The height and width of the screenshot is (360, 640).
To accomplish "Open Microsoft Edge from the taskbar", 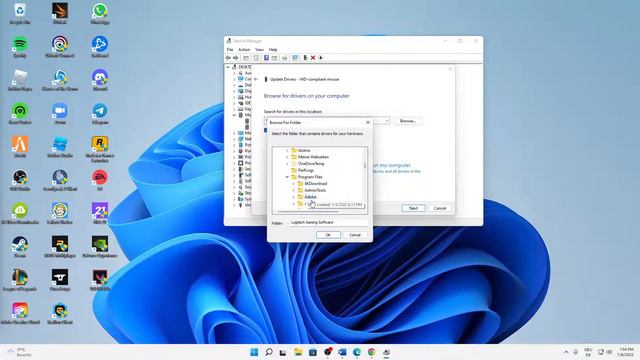I will pos(357,352).
